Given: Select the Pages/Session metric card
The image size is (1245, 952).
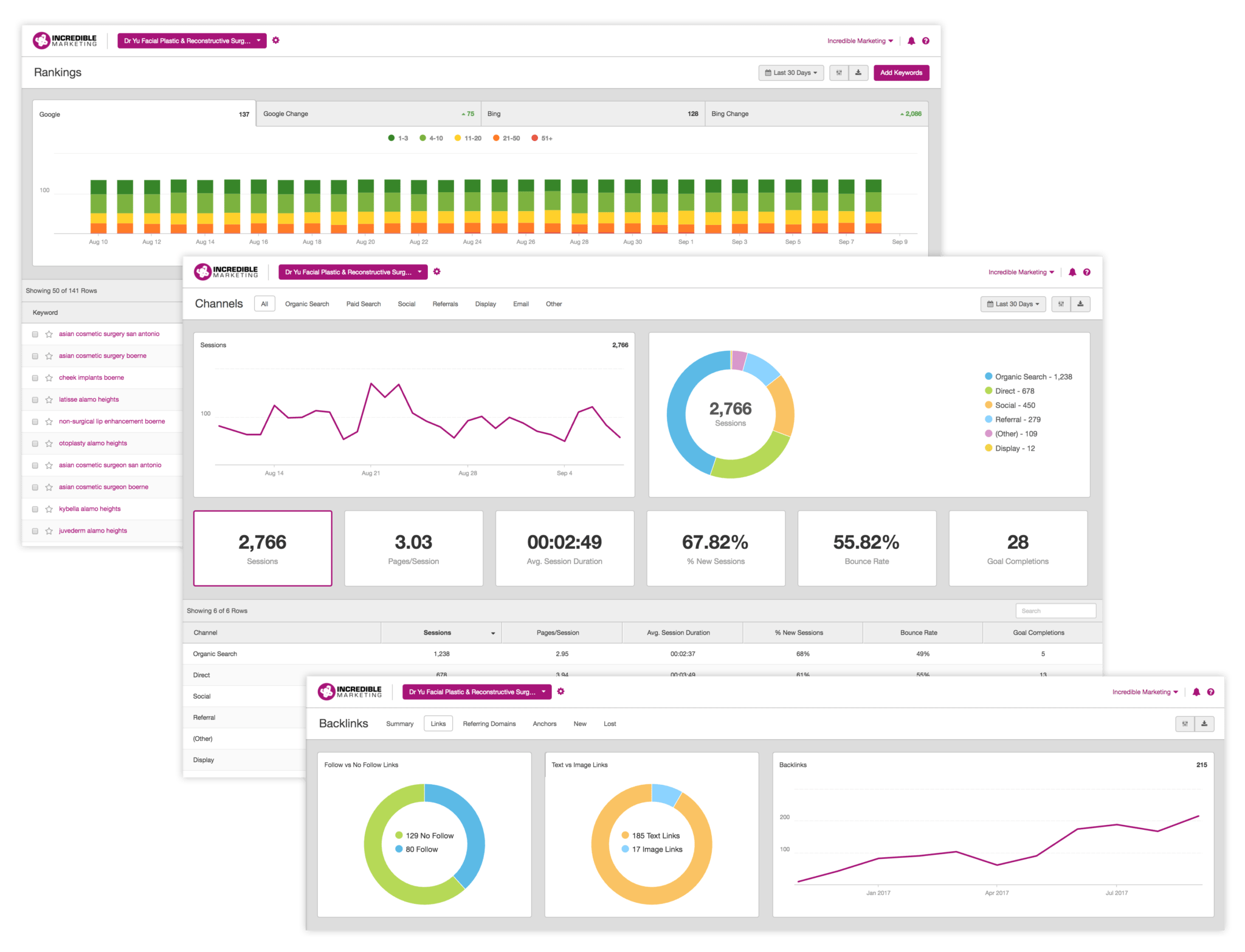Looking at the screenshot, I should [x=414, y=548].
